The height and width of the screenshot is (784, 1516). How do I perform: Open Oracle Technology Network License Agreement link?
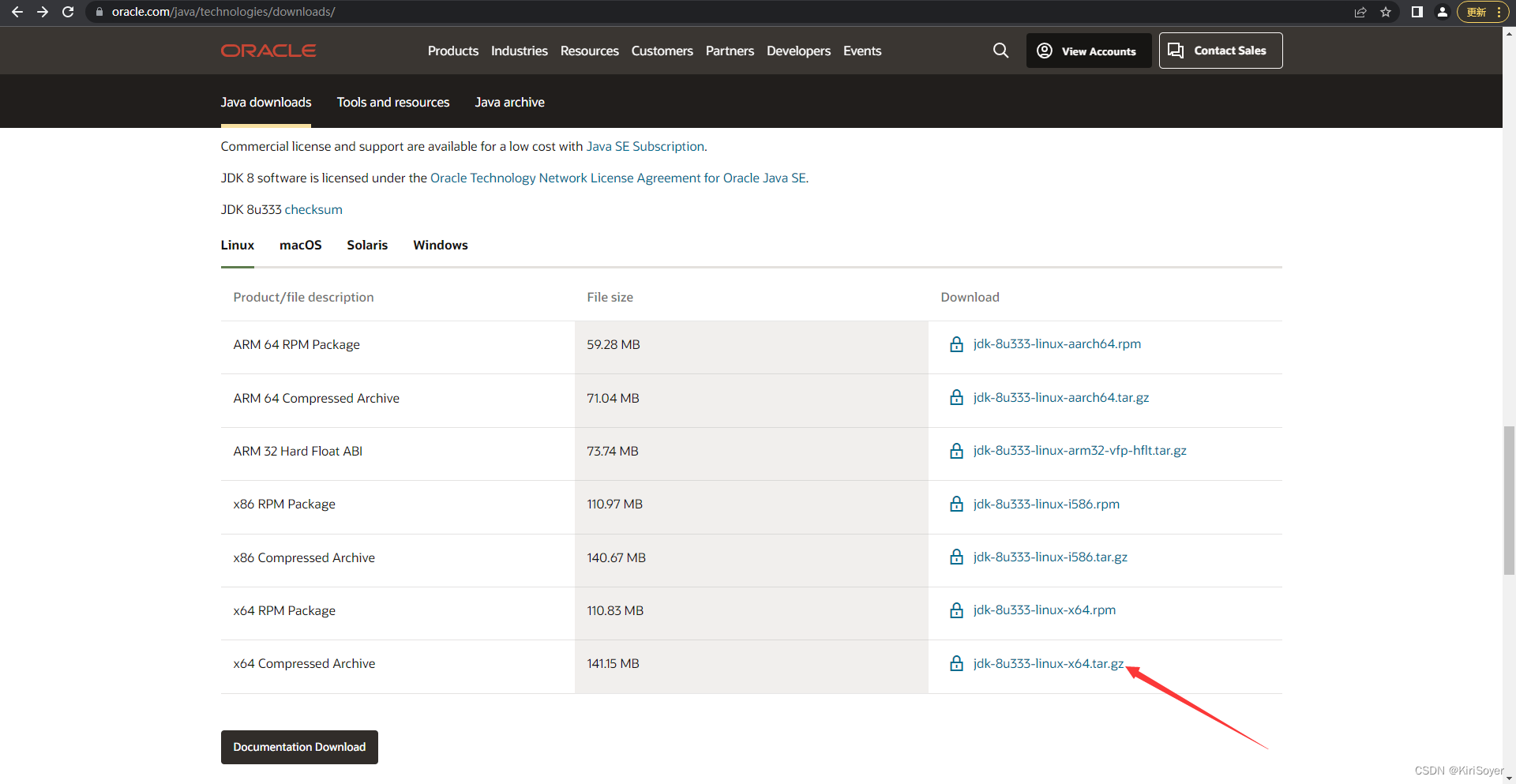pyautogui.click(x=618, y=178)
